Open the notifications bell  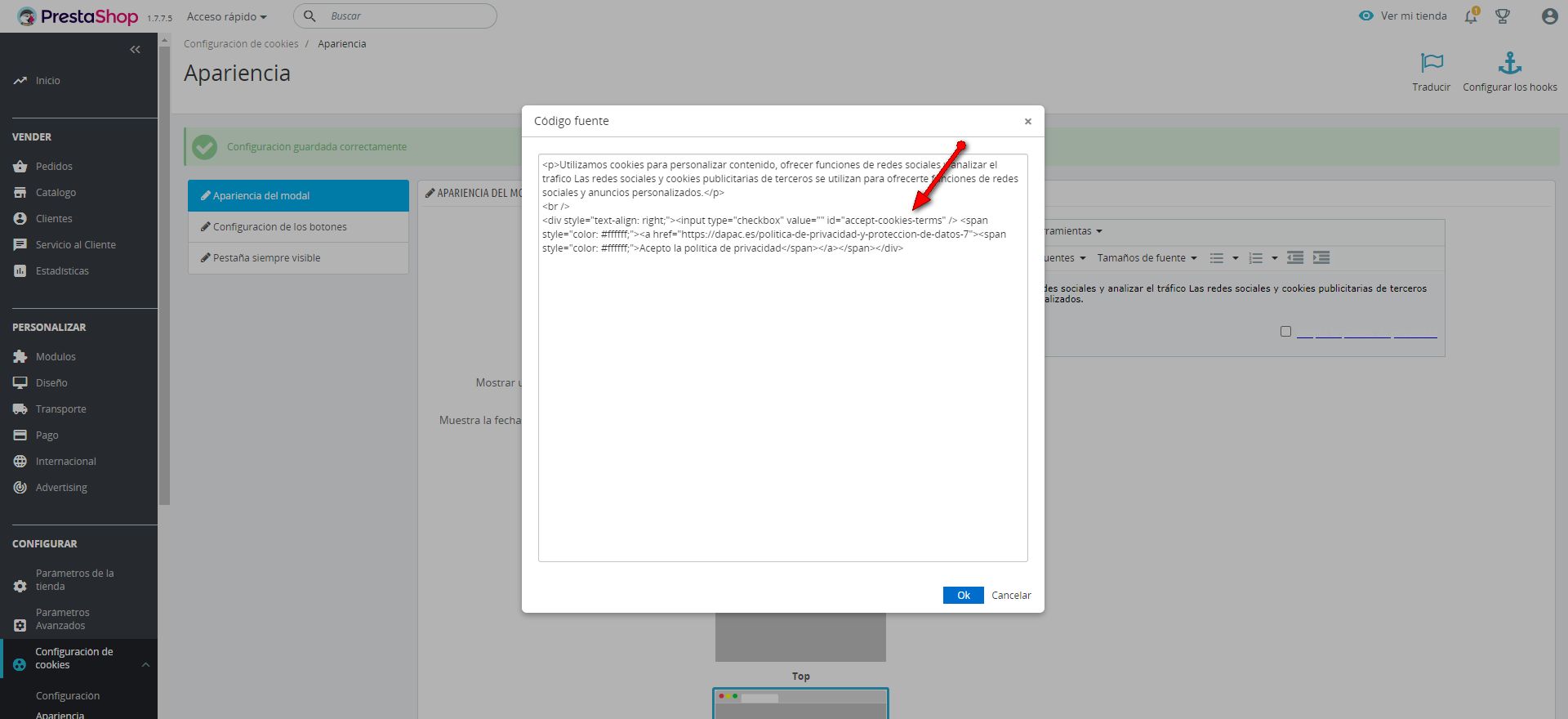(1471, 16)
